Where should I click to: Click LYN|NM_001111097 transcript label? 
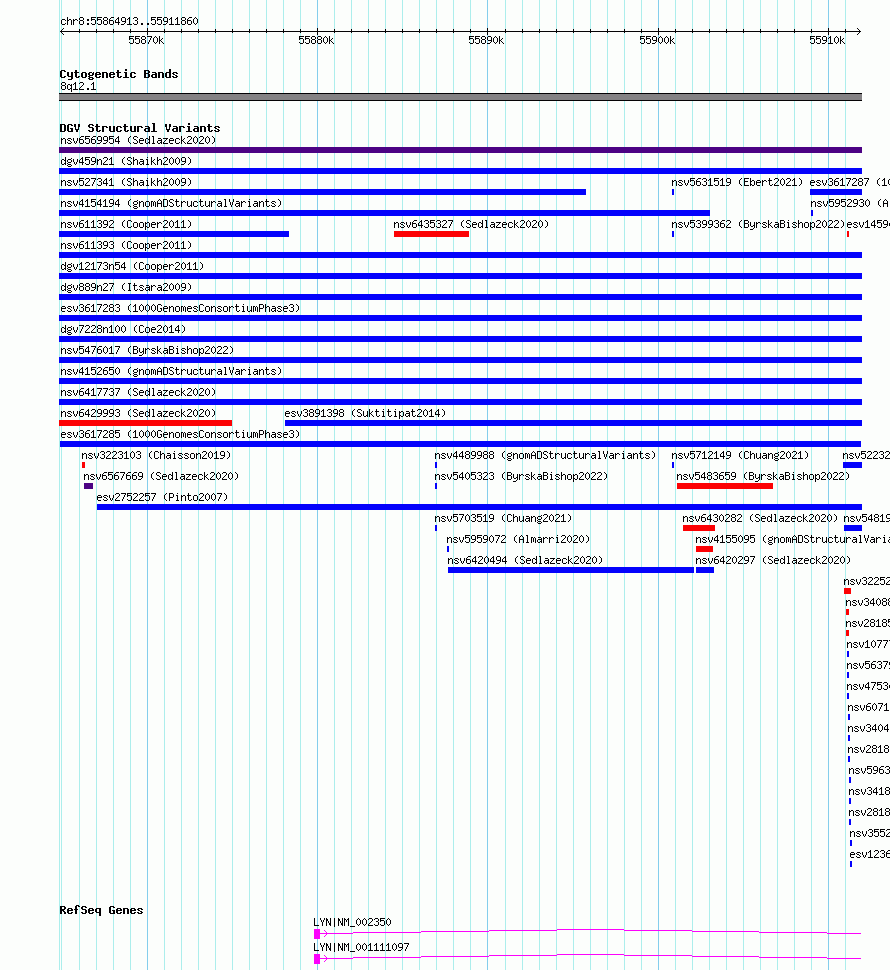click(x=361, y=948)
